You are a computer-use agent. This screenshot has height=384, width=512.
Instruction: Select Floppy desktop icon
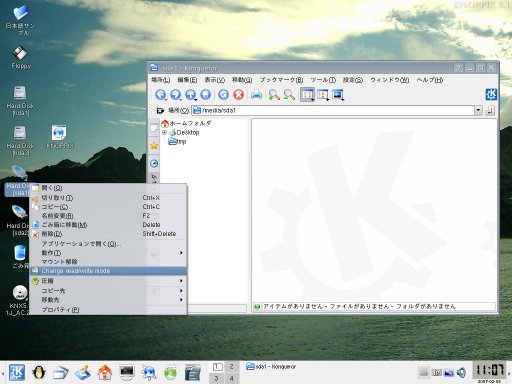tap(20, 57)
